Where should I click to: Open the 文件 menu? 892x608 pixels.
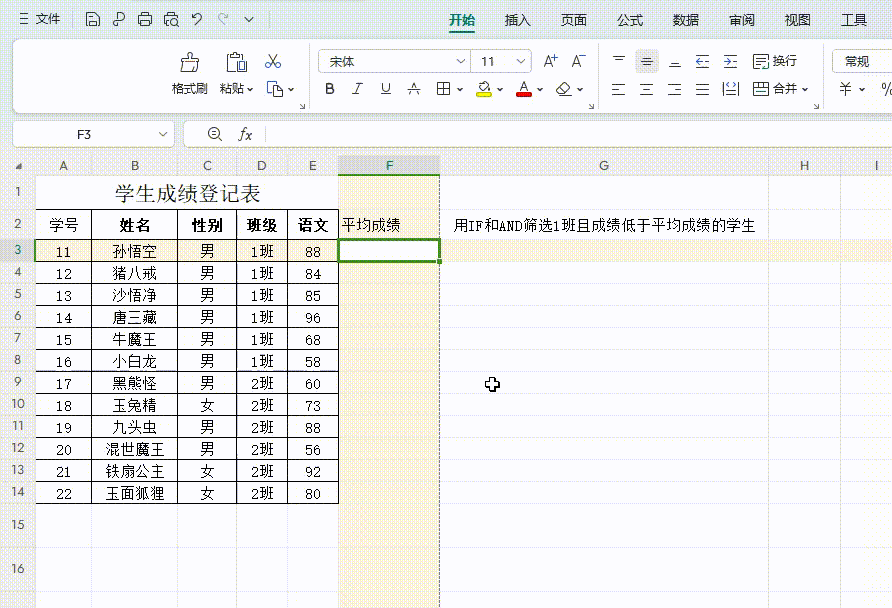40,19
